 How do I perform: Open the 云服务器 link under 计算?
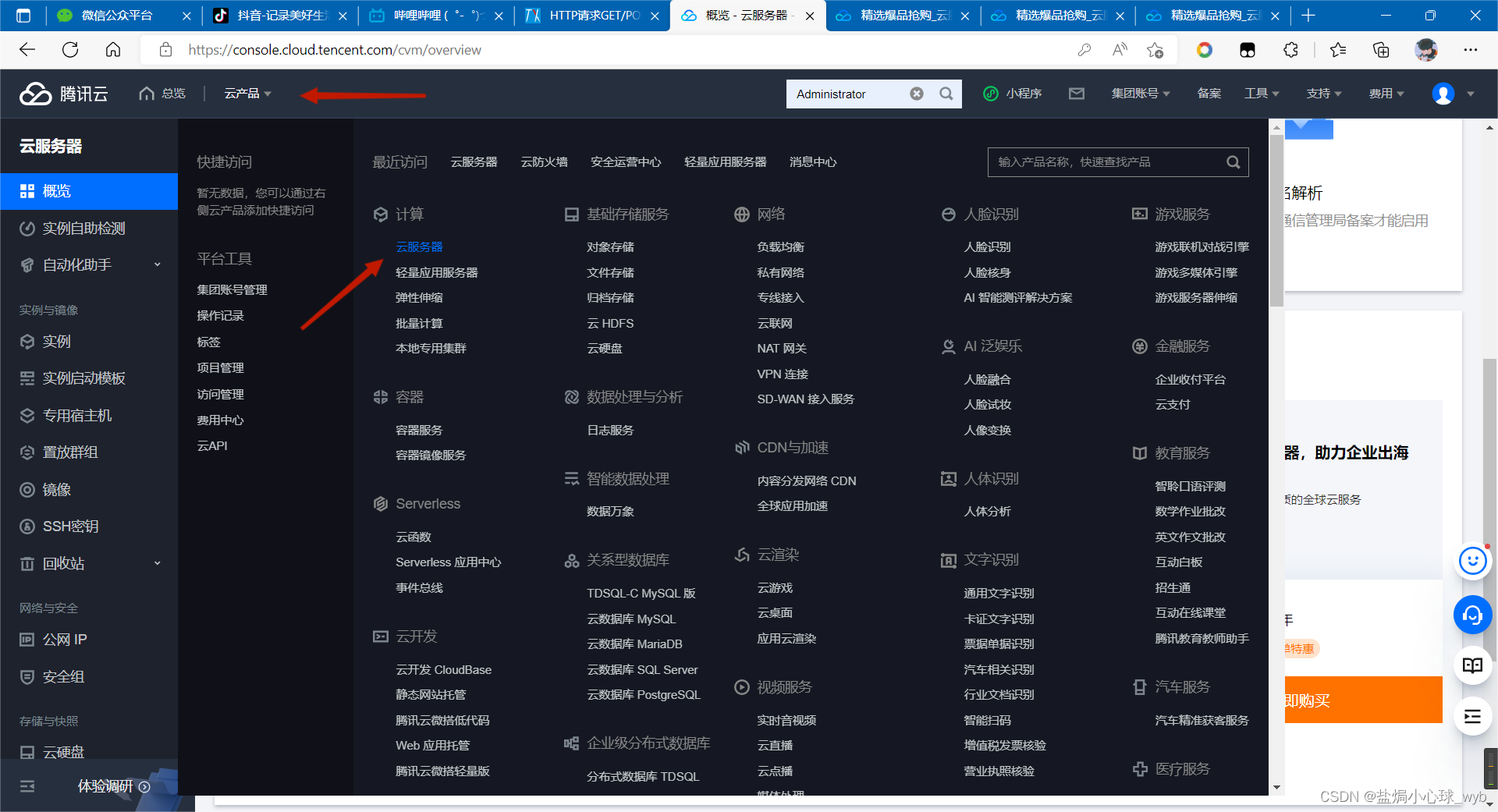tap(419, 247)
